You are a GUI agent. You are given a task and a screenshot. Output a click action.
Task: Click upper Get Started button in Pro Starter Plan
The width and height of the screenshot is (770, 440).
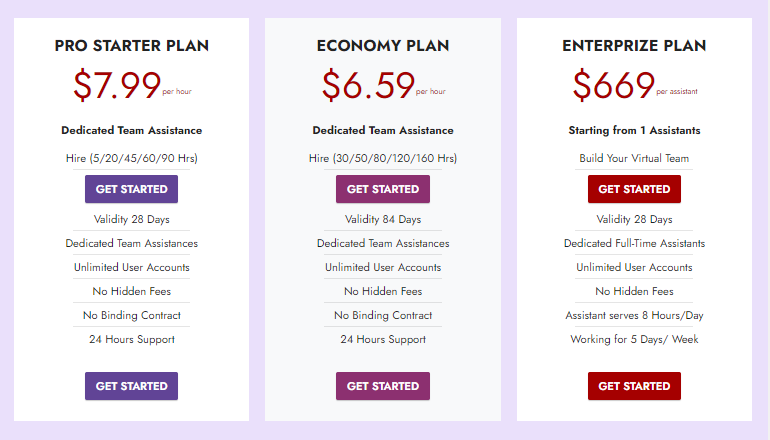[x=131, y=189]
